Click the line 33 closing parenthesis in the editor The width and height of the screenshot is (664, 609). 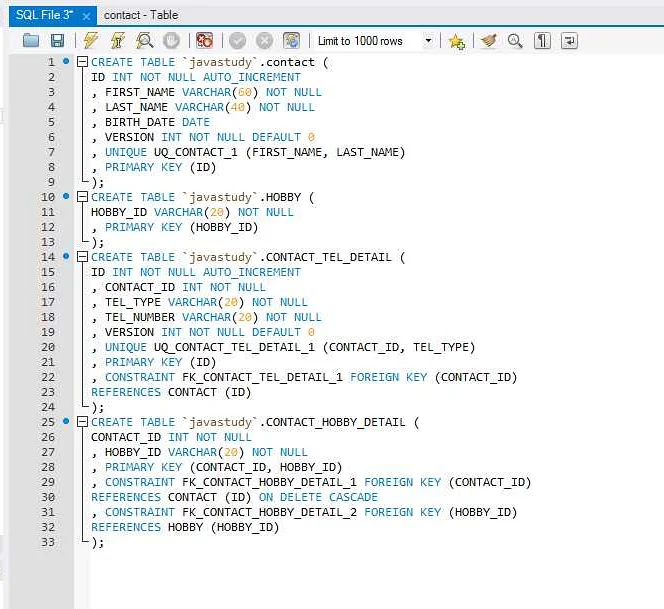click(x=97, y=542)
